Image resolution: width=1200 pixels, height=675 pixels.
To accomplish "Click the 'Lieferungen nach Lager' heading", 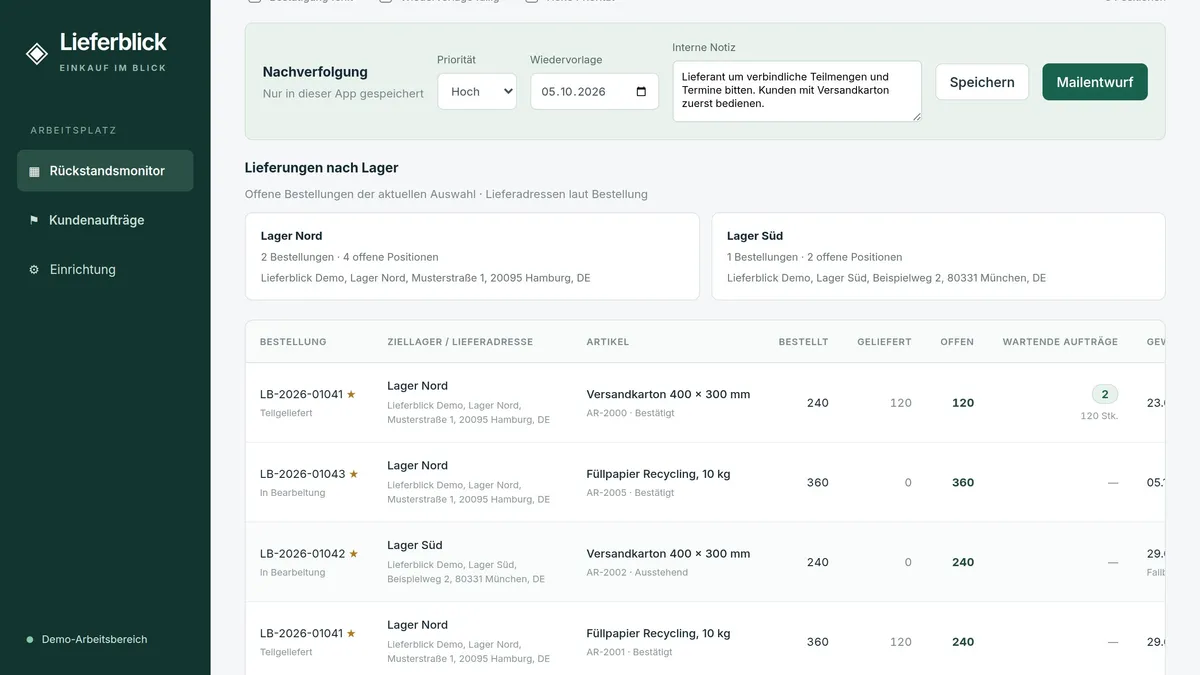I will [x=322, y=168].
